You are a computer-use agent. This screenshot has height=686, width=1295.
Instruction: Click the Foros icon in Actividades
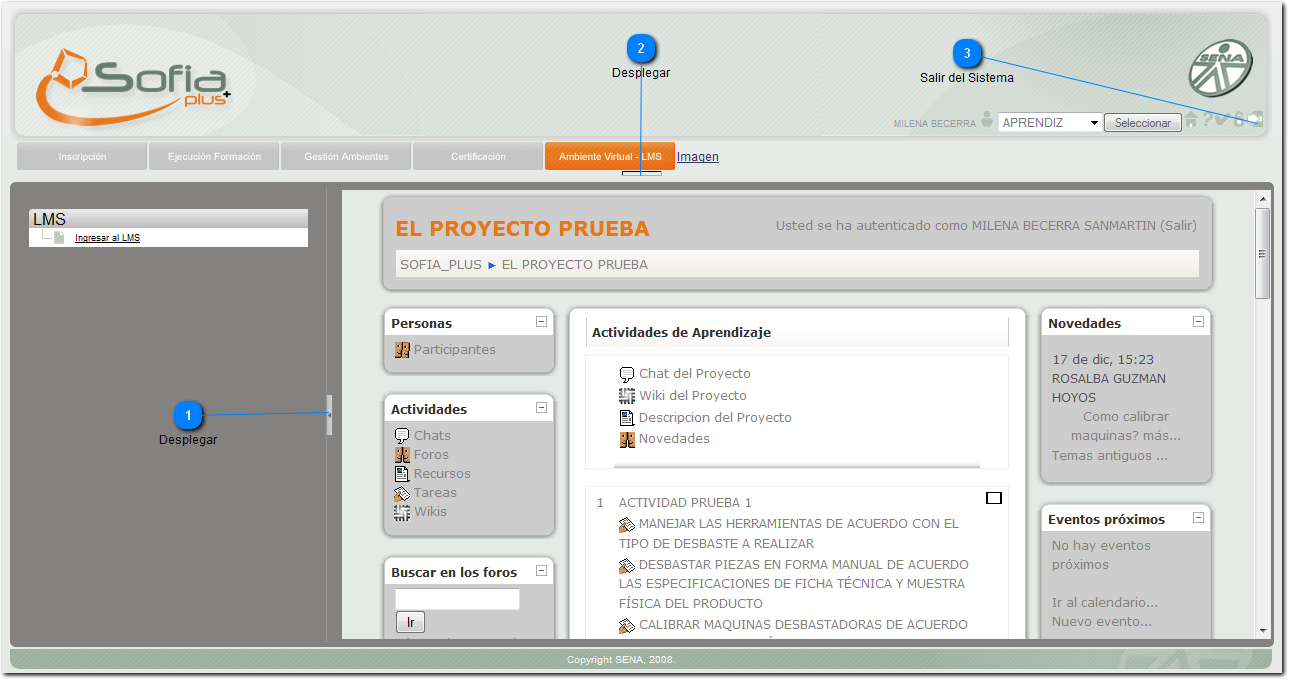pyautogui.click(x=402, y=455)
